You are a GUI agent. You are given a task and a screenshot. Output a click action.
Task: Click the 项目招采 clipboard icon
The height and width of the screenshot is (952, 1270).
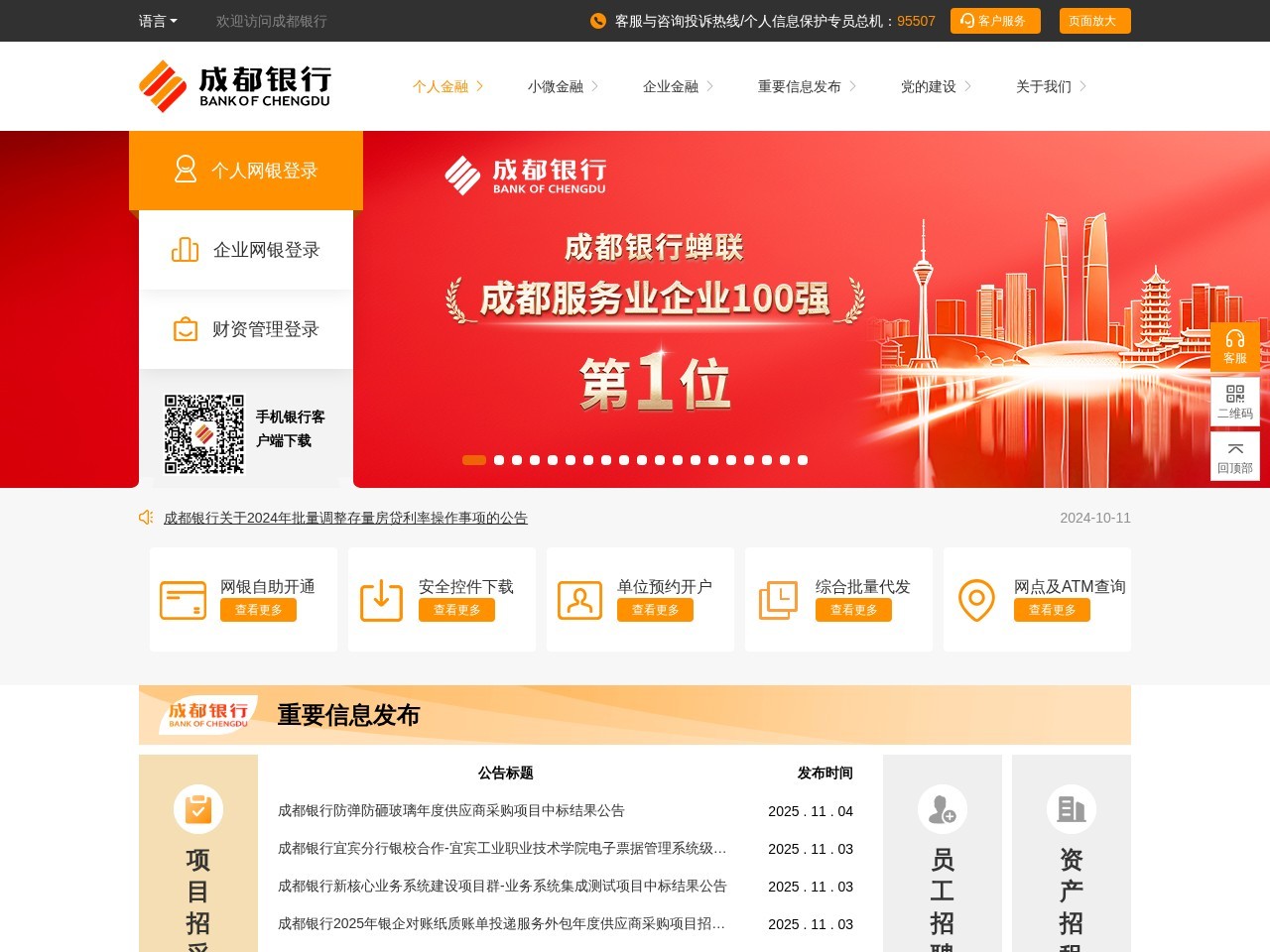coord(198,809)
